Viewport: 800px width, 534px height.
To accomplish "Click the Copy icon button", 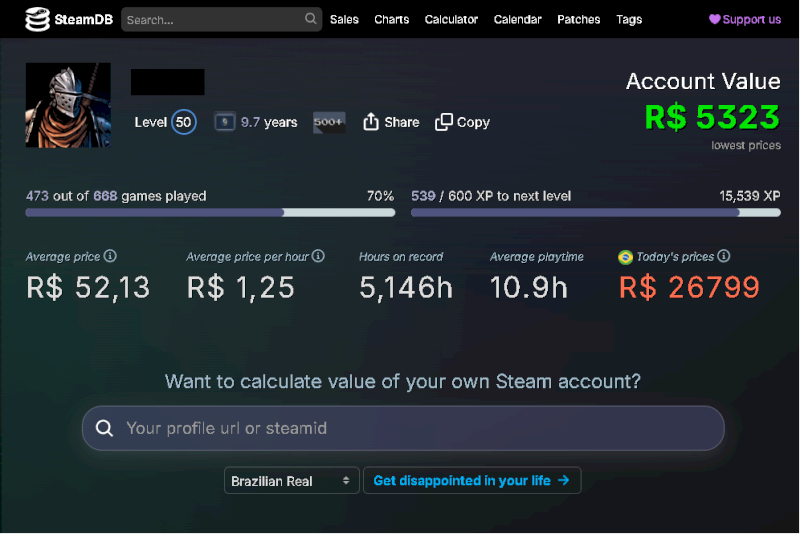I will pyautogui.click(x=443, y=122).
